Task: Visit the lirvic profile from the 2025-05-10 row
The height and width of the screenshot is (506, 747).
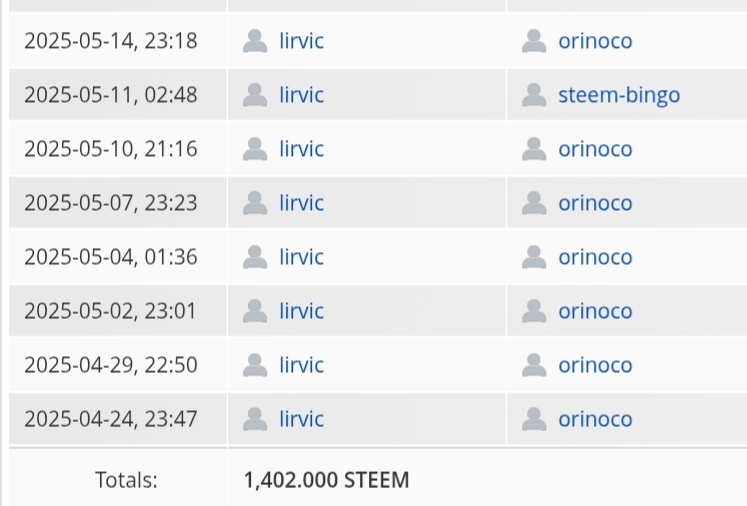Action: tap(301, 149)
